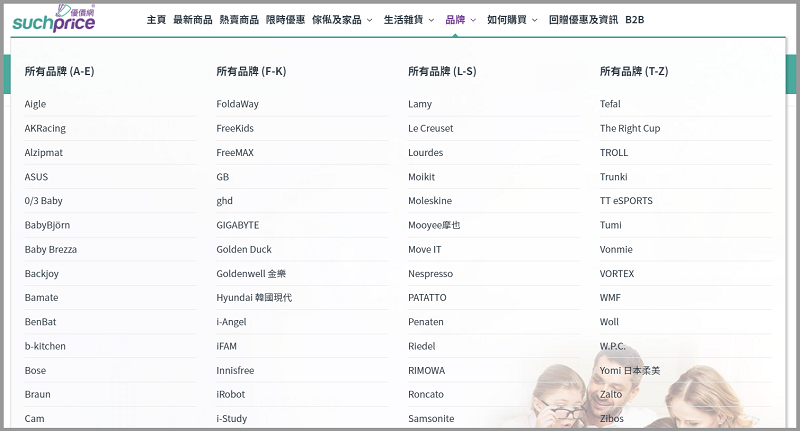
Task: Choose the Move IT brand
Action: [x=424, y=249]
